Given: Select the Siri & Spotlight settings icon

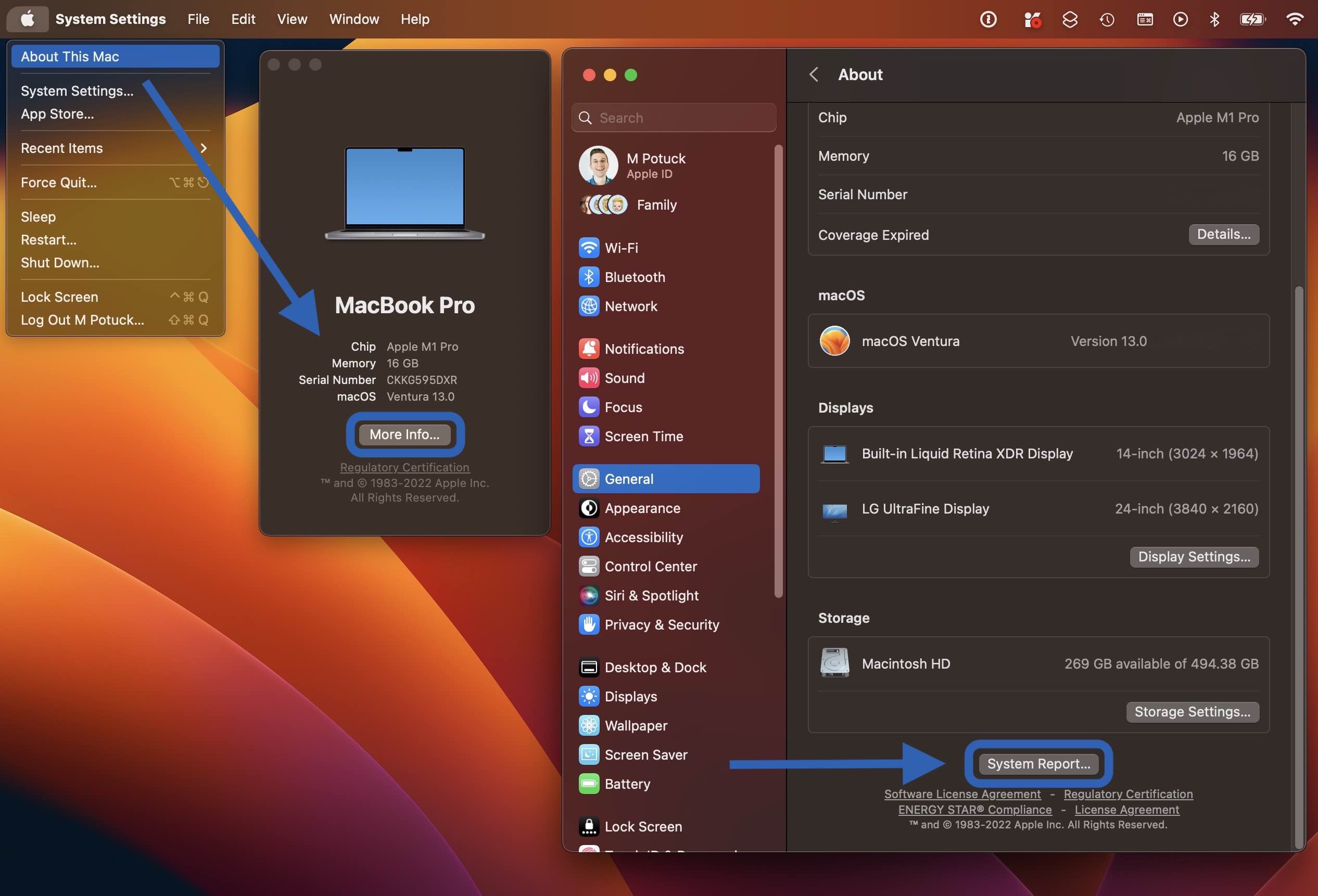Looking at the screenshot, I should coord(588,595).
